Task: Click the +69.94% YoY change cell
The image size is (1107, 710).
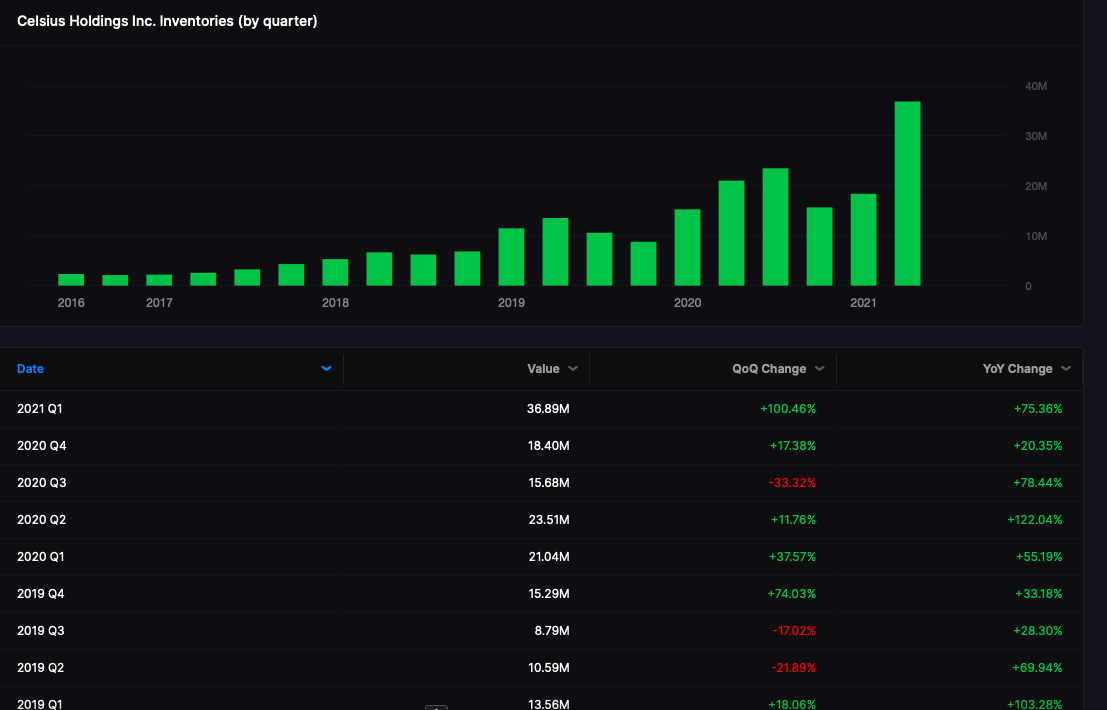Action: tap(1037, 668)
